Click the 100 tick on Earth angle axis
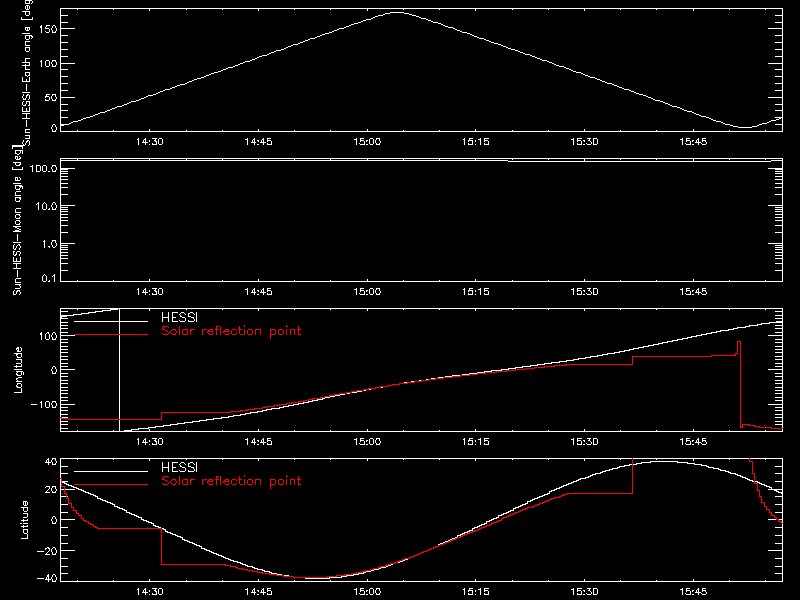 48,63
